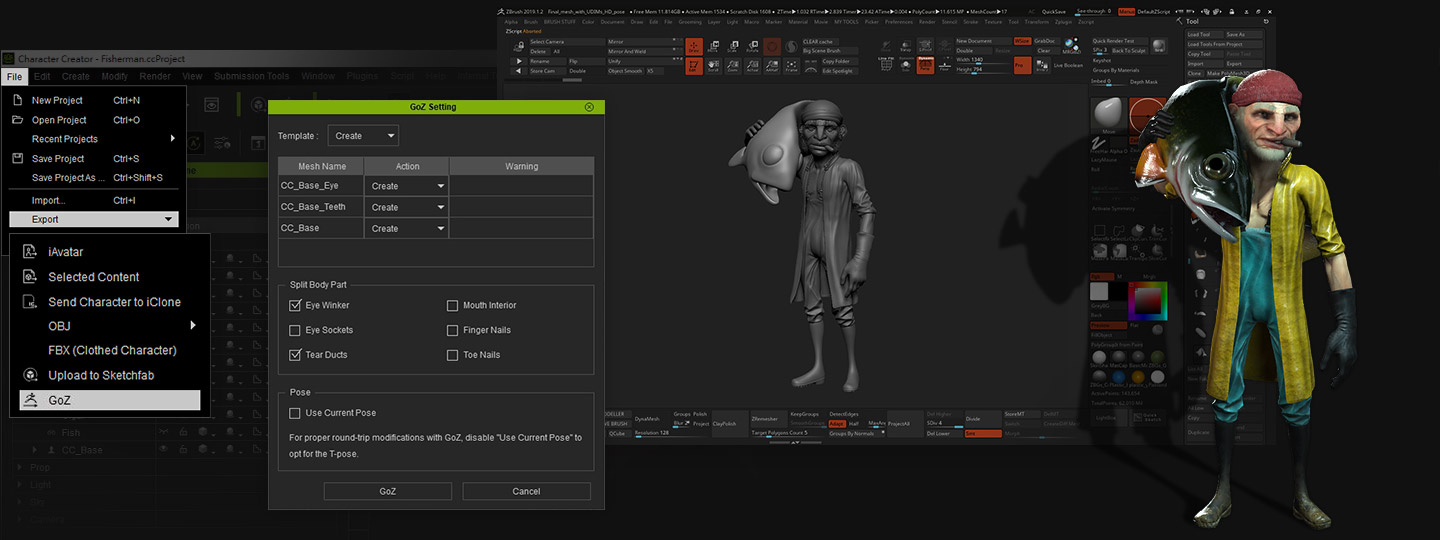This screenshot has width=1440, height=540.
Task: Disable the Tear Ducts checkbox
Action: coord(295,354)
